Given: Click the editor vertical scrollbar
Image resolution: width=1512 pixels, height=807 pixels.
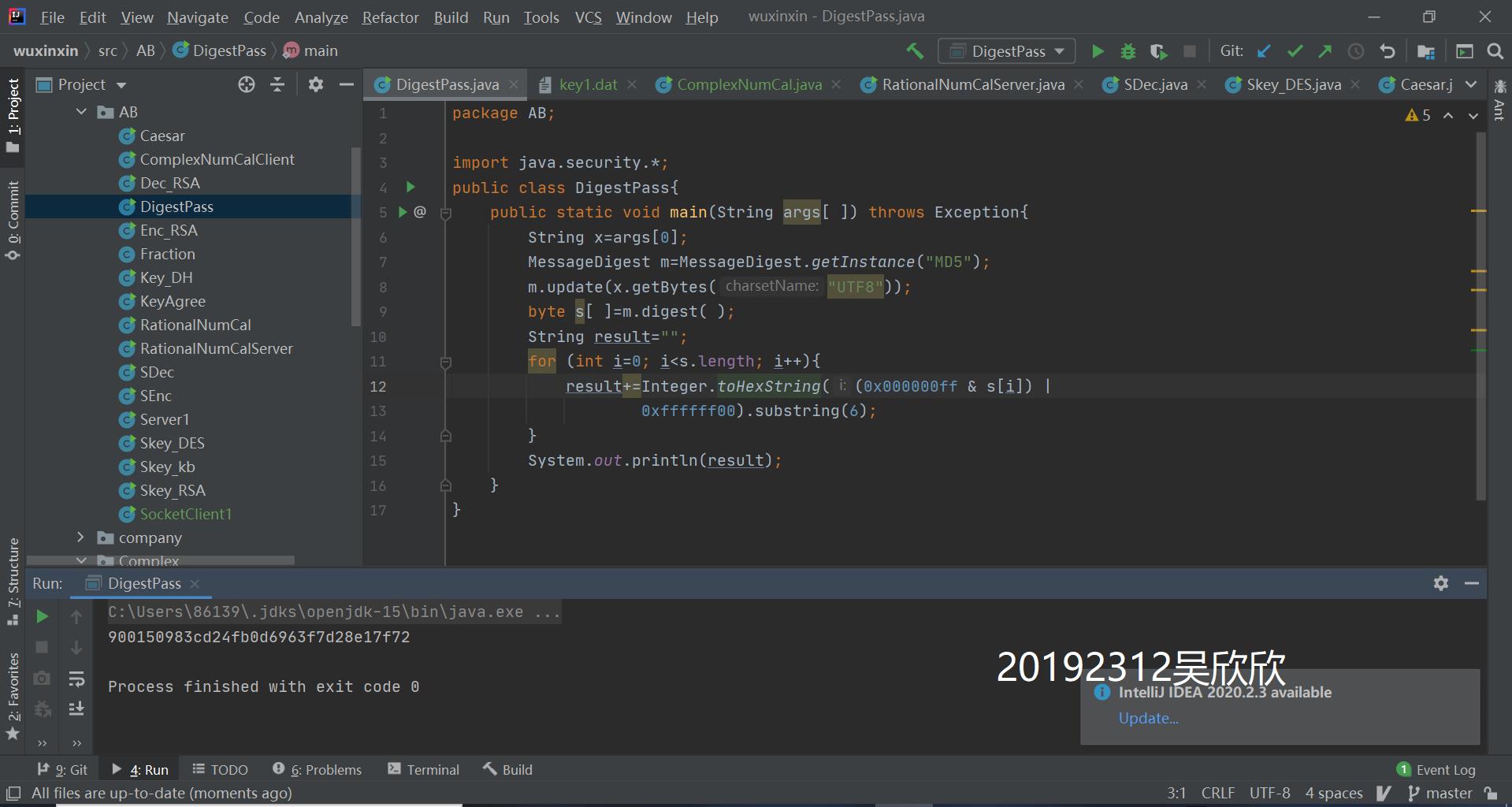Looking at the screenshot, I should (1480, 315).
